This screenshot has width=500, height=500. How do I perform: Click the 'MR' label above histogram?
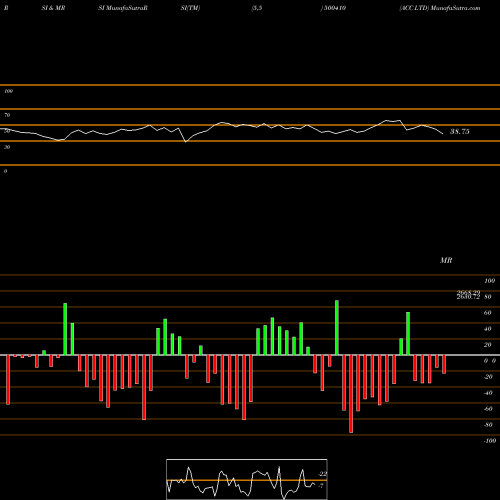(446, 260)
